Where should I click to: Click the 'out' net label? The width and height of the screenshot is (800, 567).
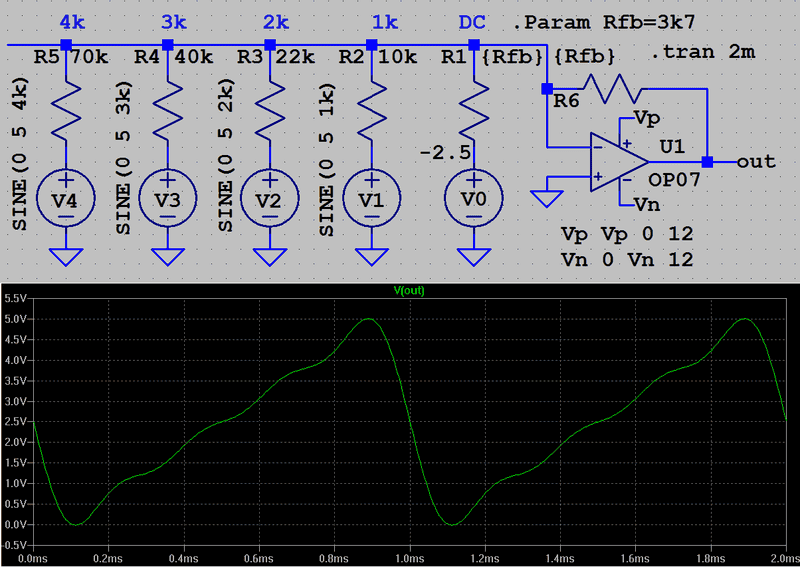(757, 162)
